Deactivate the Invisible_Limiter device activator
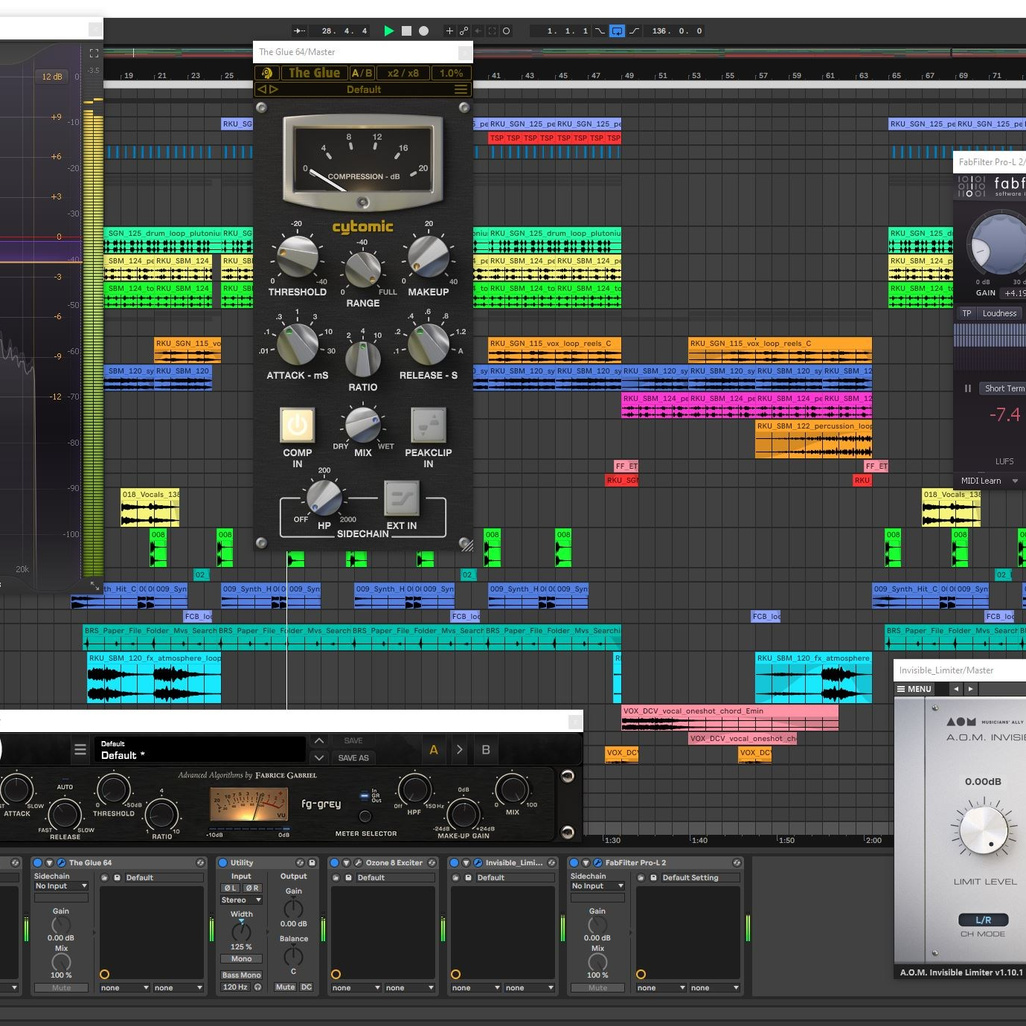 [x=454, y=863]
